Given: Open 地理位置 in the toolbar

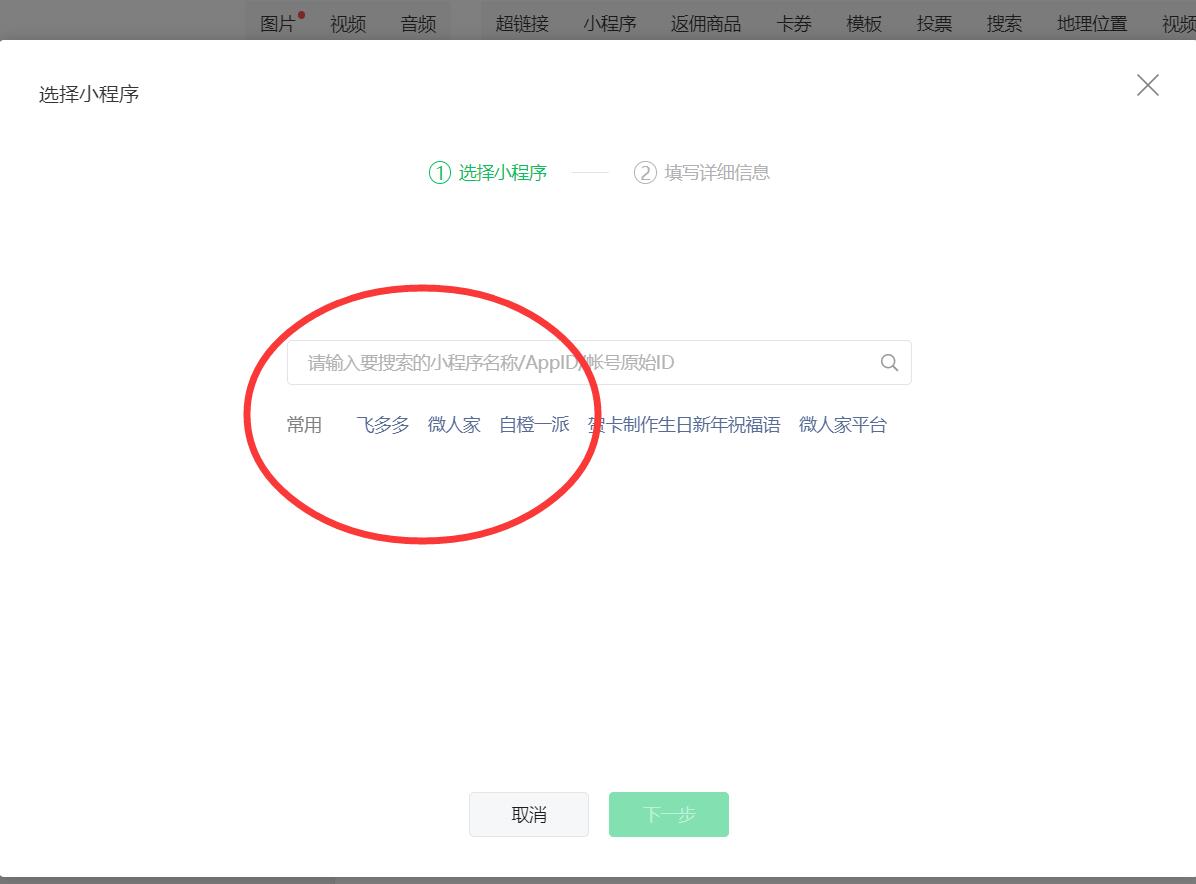Looking at the screenshot, I should [1092, 24].
